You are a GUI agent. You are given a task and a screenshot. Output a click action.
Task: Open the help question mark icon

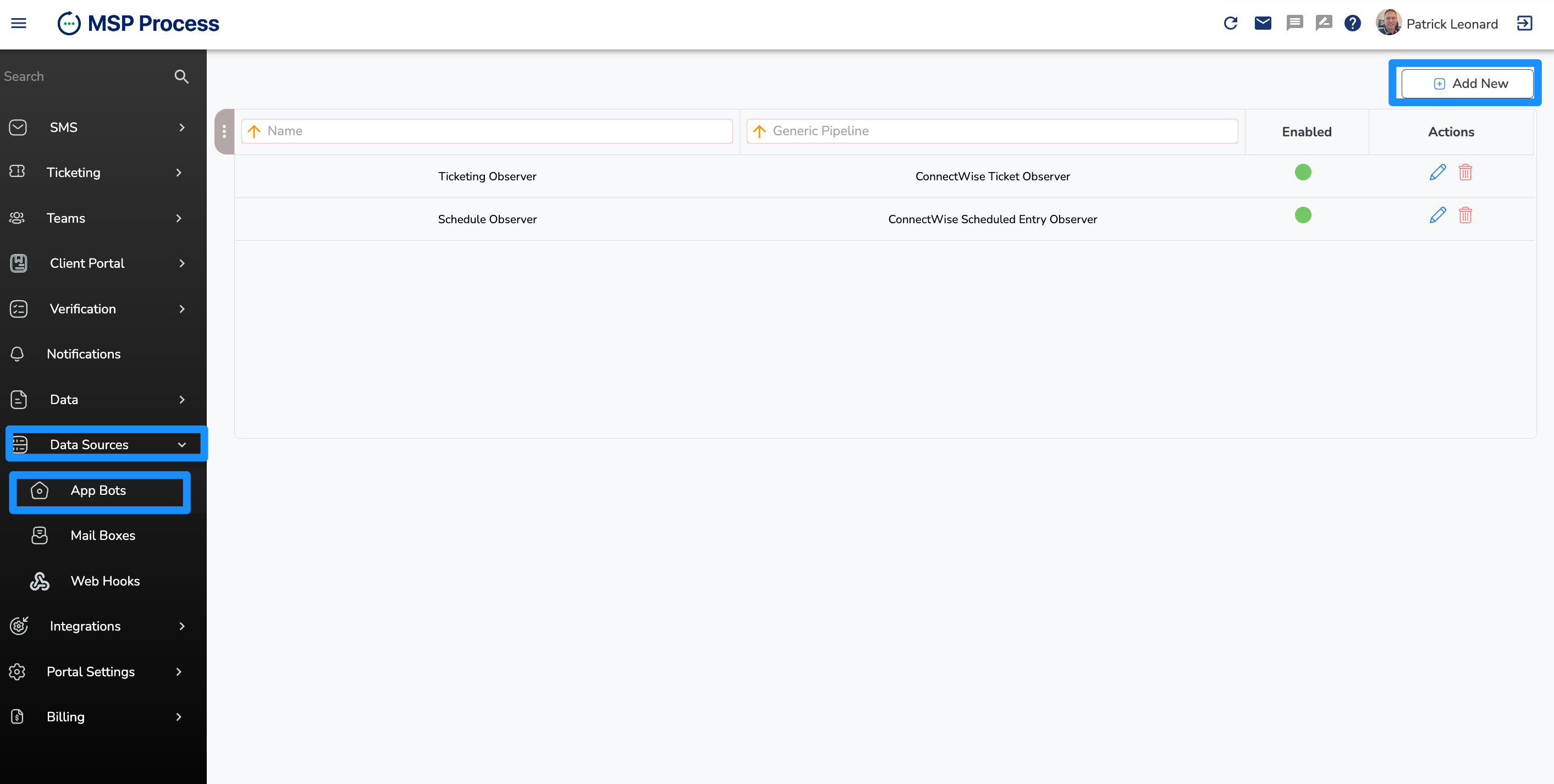[1353, 24]
